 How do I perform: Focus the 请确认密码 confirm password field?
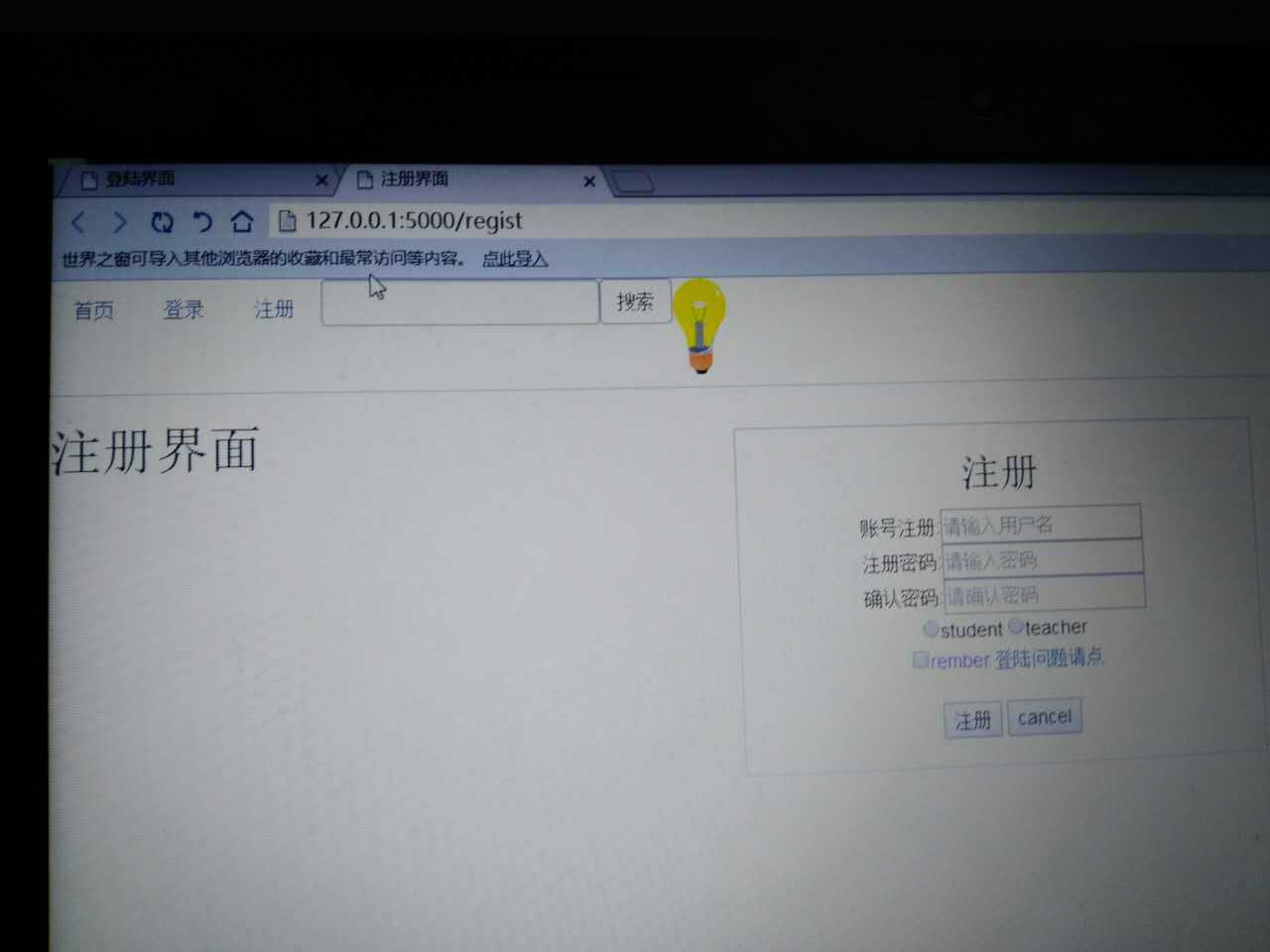click(x=1045, y=594)
